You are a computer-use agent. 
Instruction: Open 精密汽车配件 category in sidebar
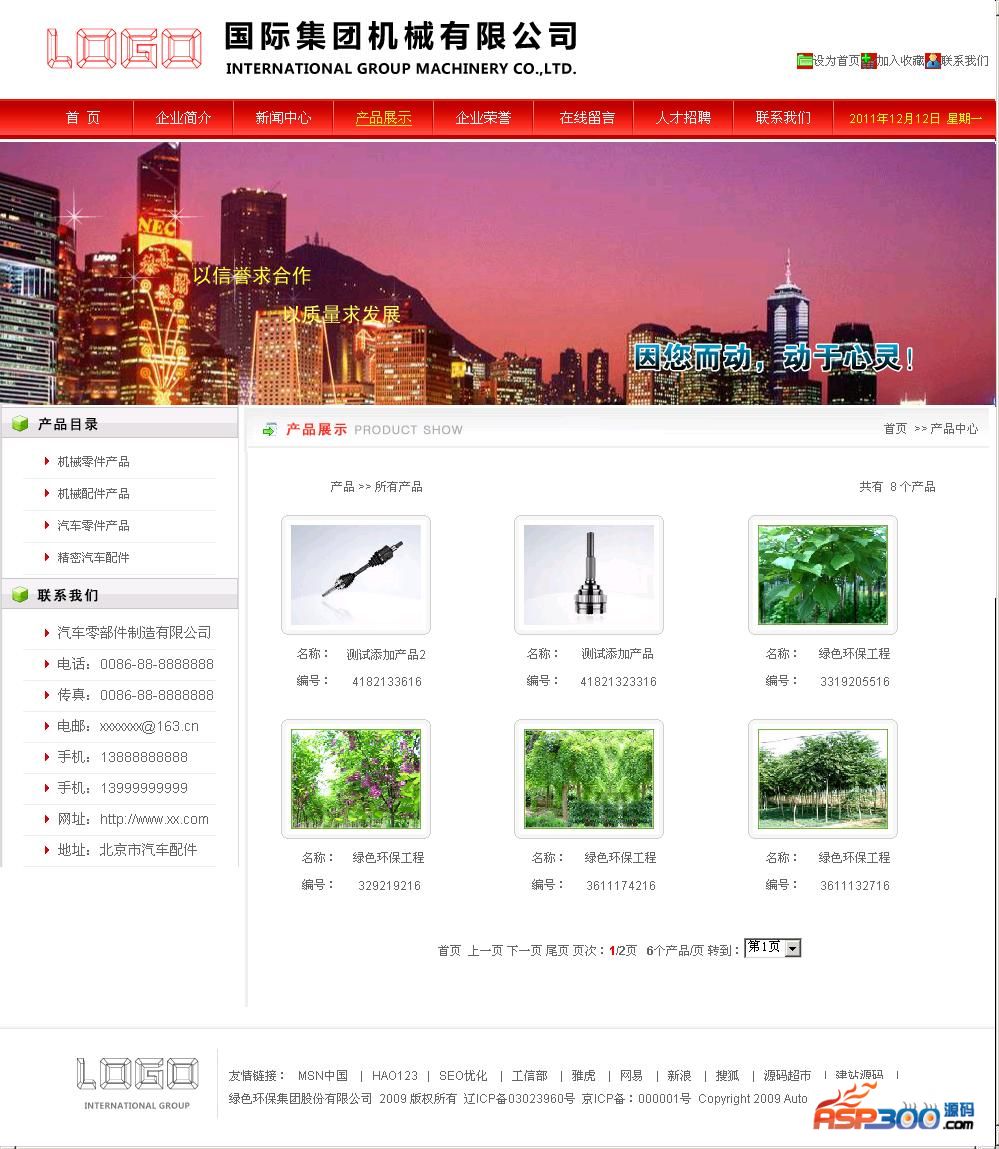coord(93,558)
